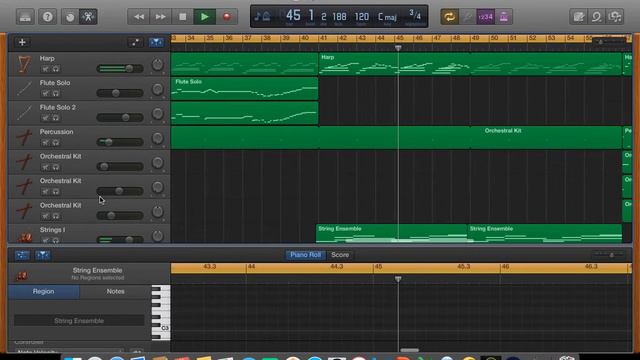Image resolution: width=640 pixels, height=360 pixels.
Task: Toggle the editor Catch playhead button
Action: click(x=42, y=256)
